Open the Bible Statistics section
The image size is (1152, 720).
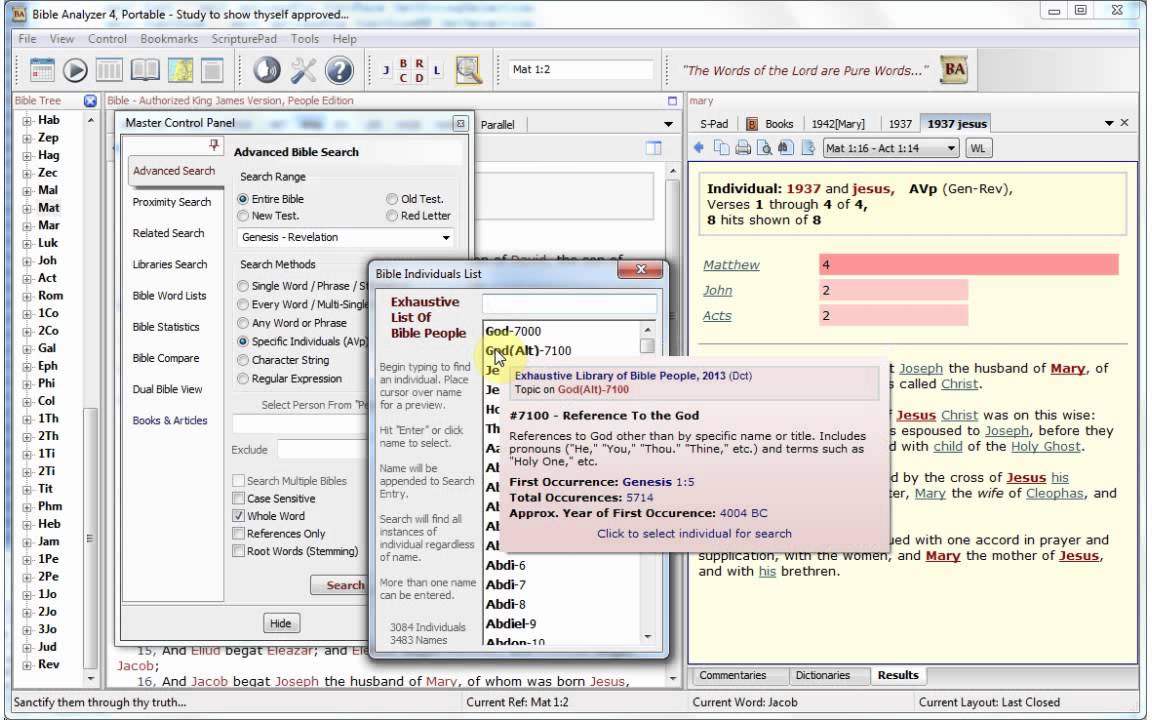pos(166,327)
